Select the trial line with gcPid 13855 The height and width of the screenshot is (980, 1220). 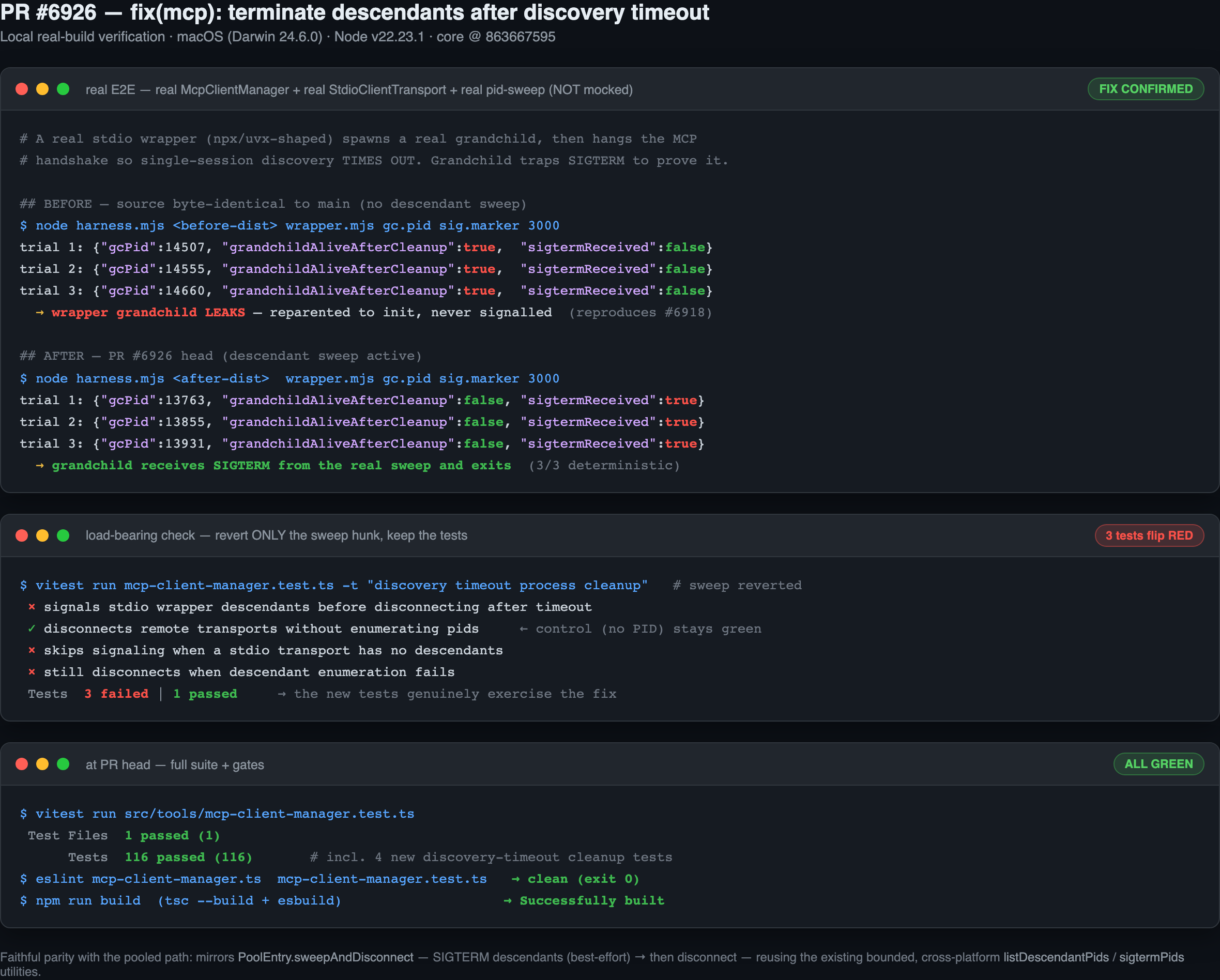pos(362,422)
